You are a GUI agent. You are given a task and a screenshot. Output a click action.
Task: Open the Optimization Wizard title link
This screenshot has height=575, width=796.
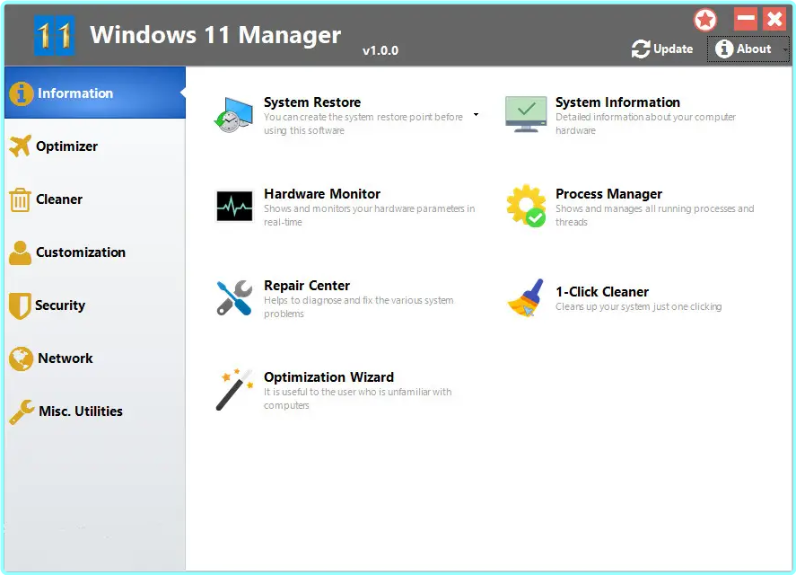(x=328, y=377)
